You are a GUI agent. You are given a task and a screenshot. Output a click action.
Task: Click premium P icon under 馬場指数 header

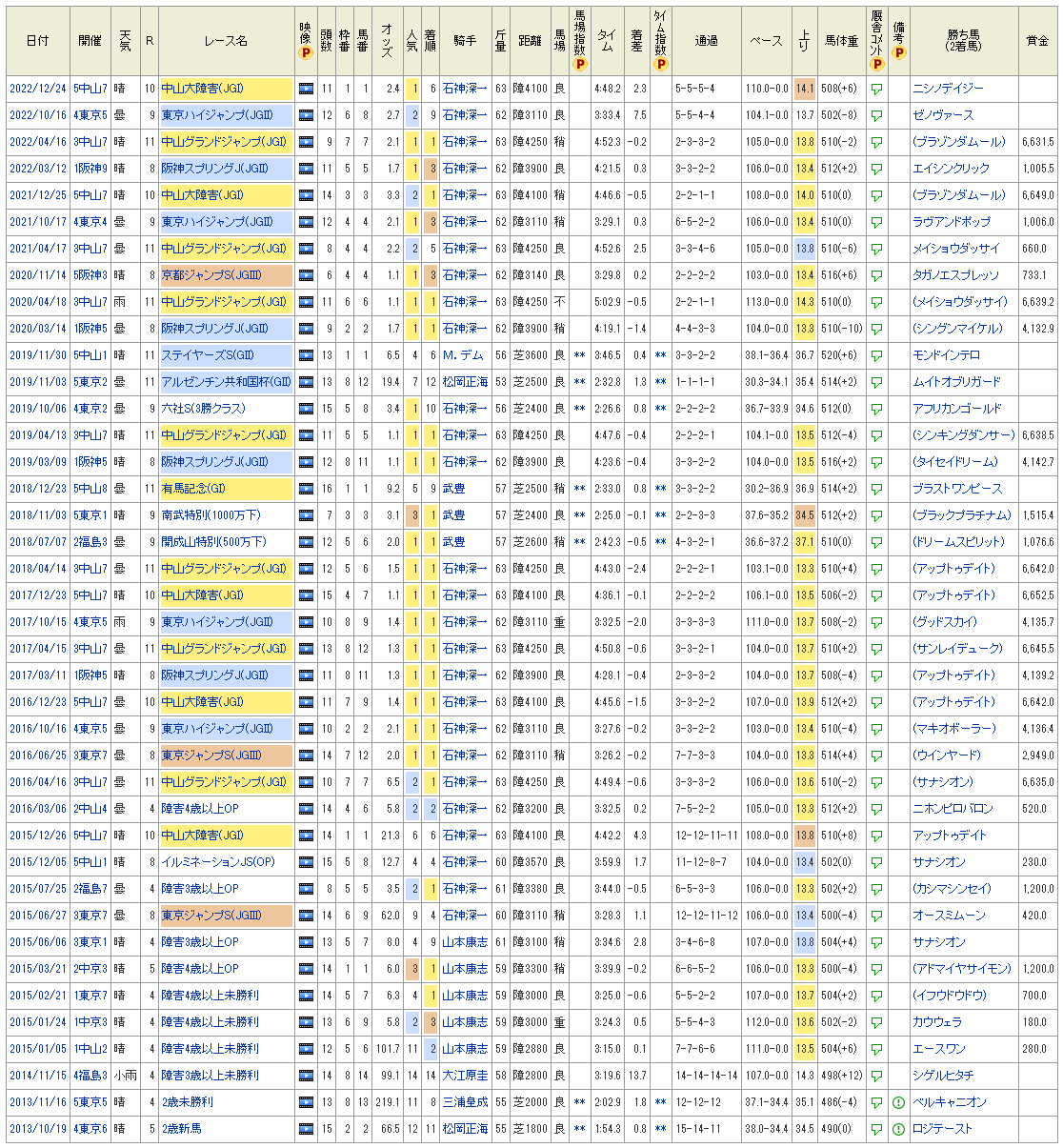580,65
